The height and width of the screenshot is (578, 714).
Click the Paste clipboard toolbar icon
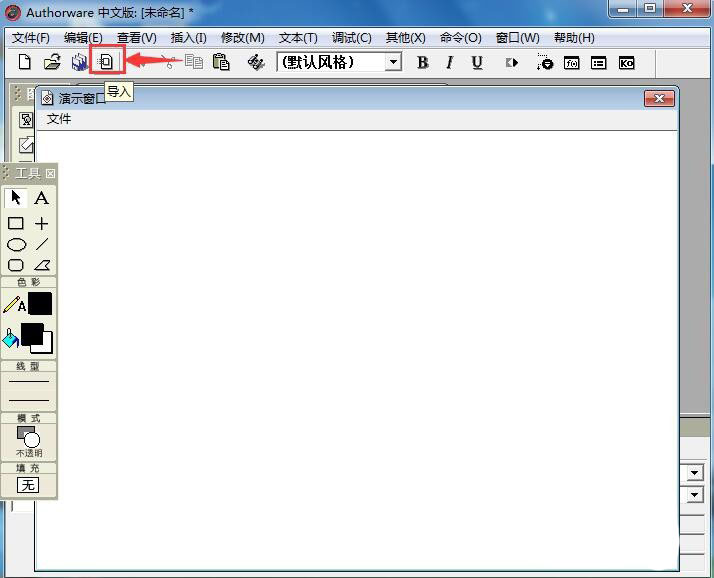(221, 62)
